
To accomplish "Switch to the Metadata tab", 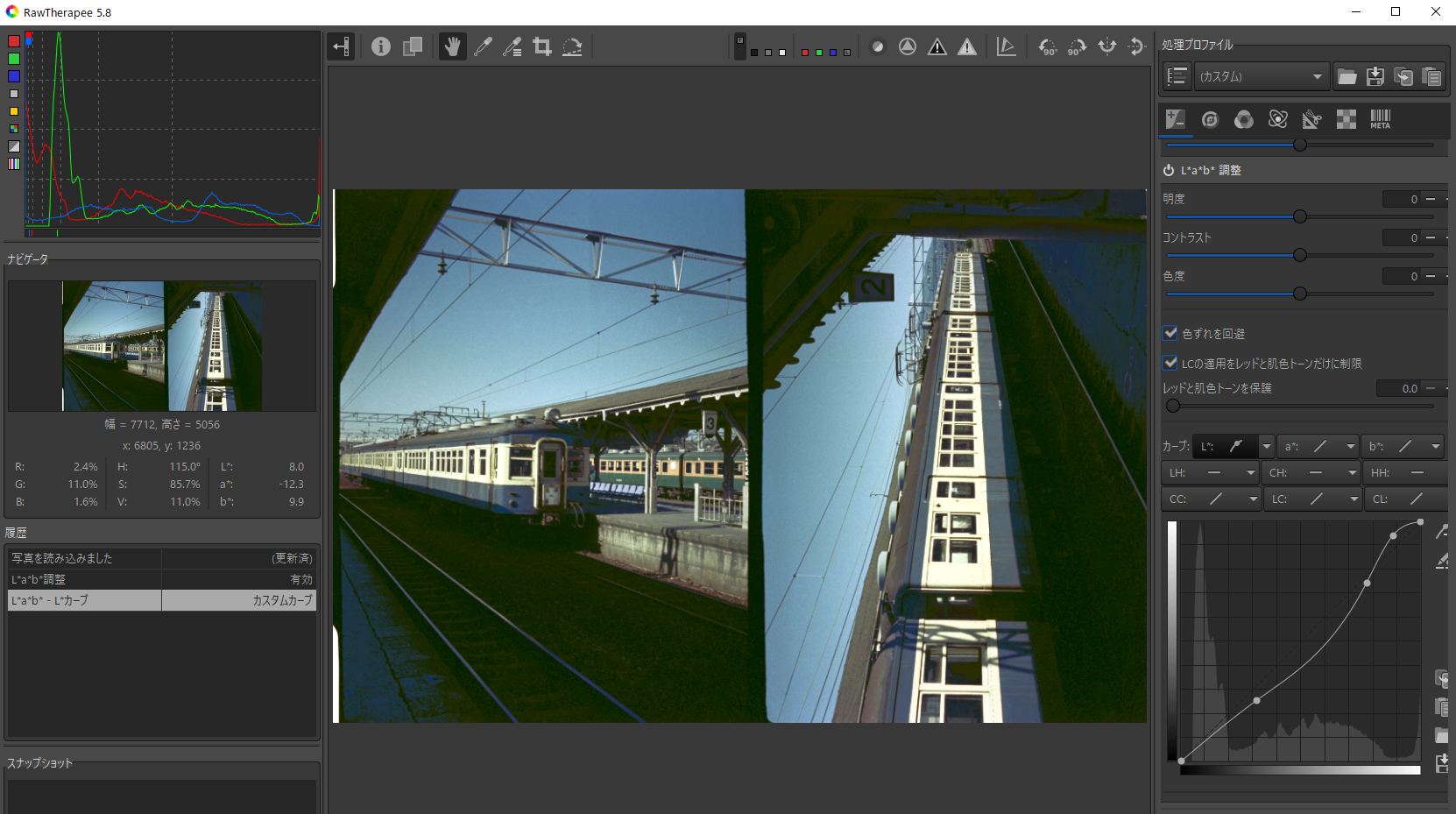I will click(1381, 119).
